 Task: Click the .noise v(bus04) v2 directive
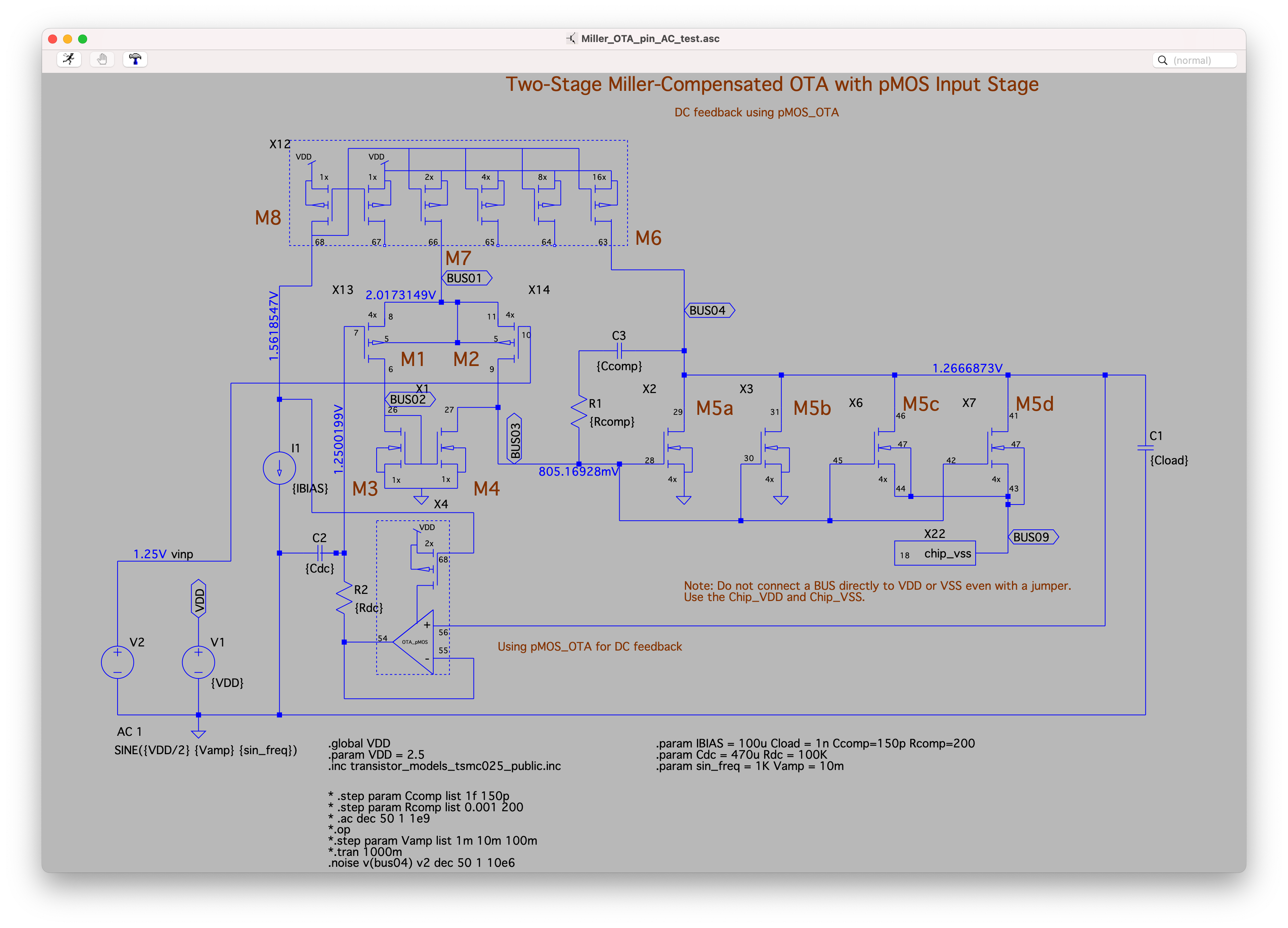coord(421,863)
